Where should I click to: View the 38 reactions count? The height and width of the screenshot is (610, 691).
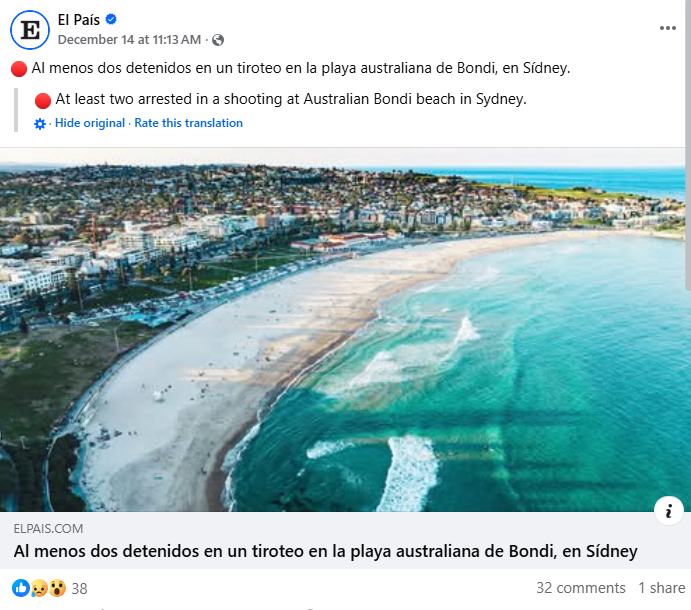[80, 588]
